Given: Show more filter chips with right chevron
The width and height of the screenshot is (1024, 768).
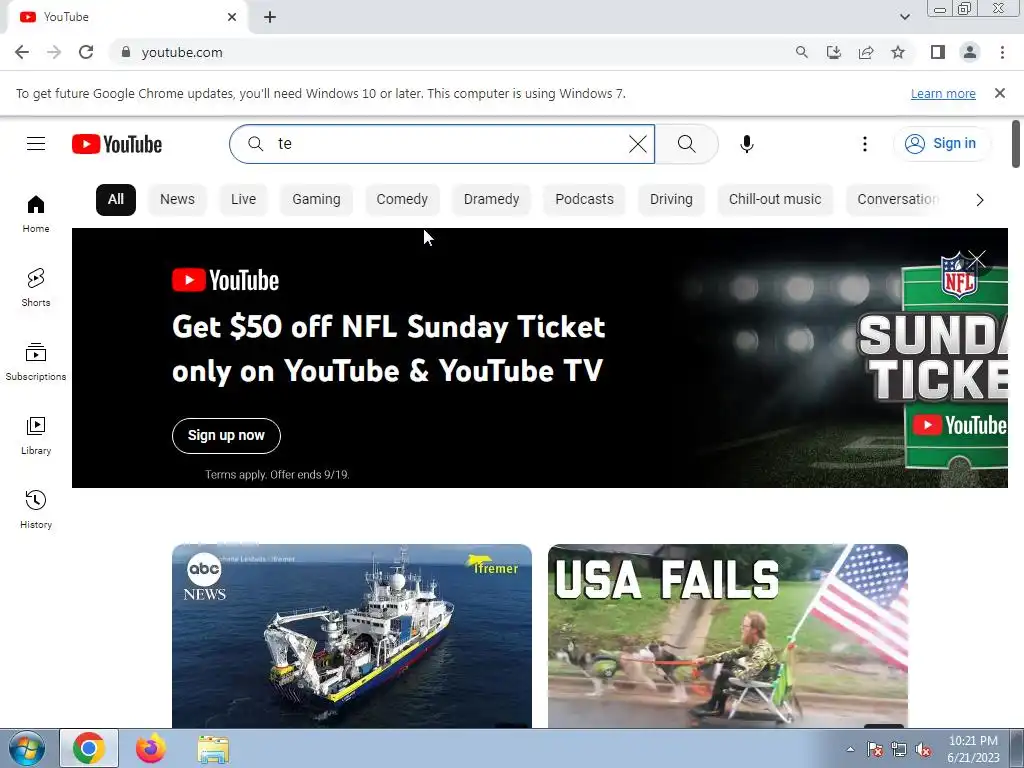Looking at the screenshot, I should 980,200.
